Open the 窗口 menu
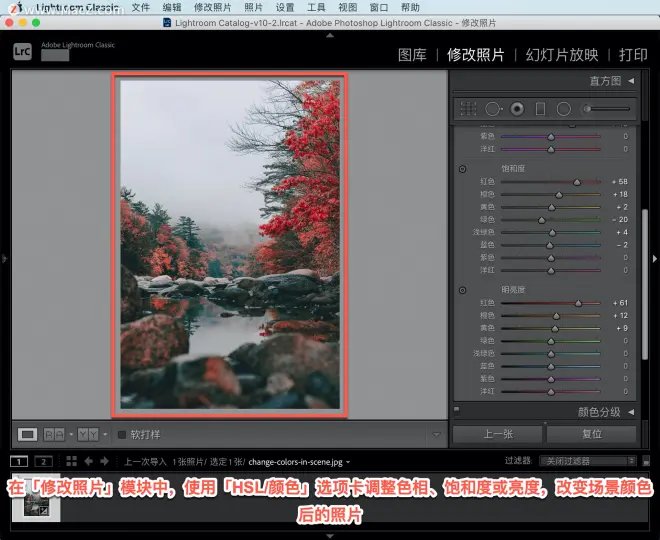The width and height of the screenshot is (660, 540). [x=379, y=7]
